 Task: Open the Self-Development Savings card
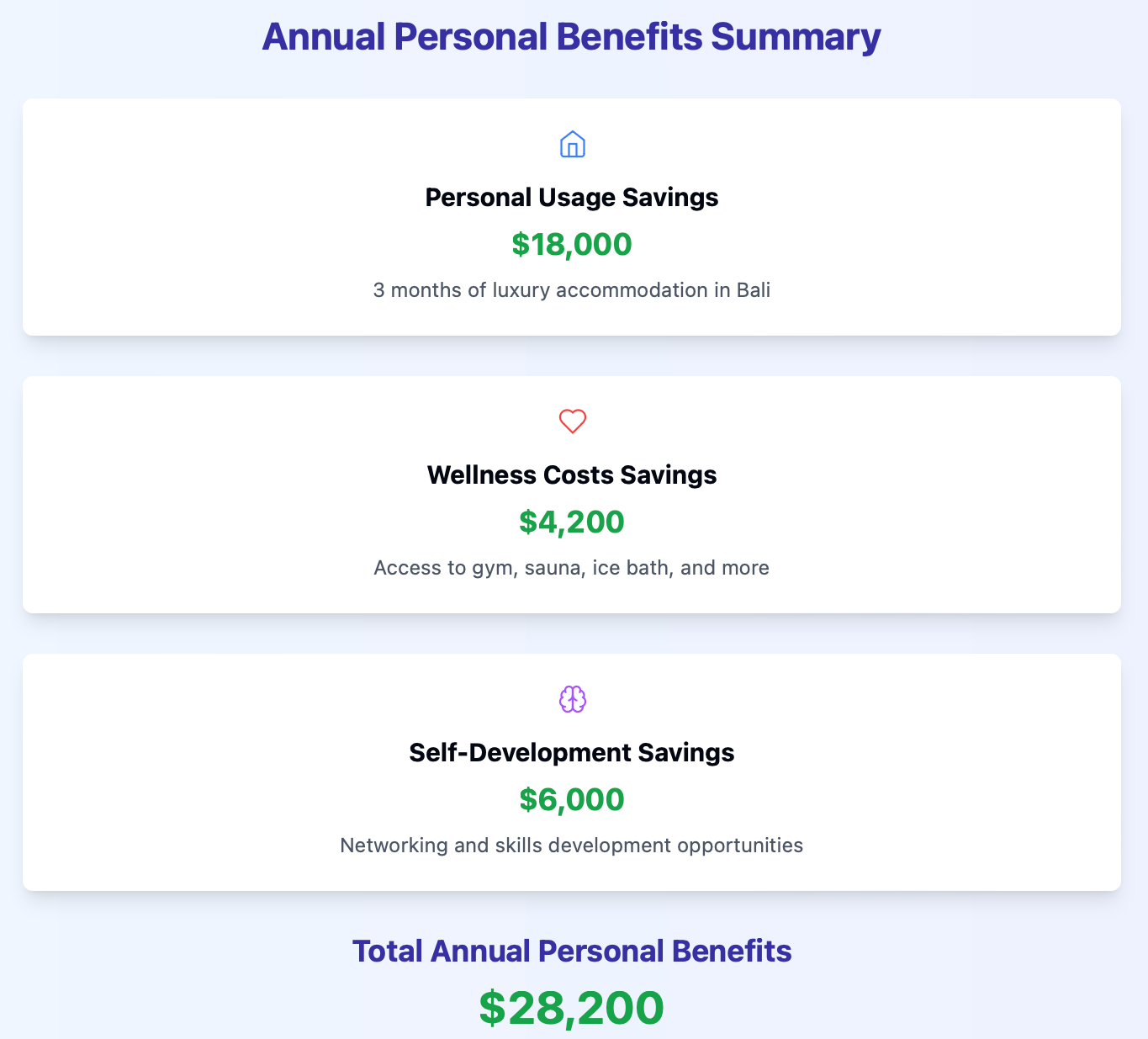[572, 772]
